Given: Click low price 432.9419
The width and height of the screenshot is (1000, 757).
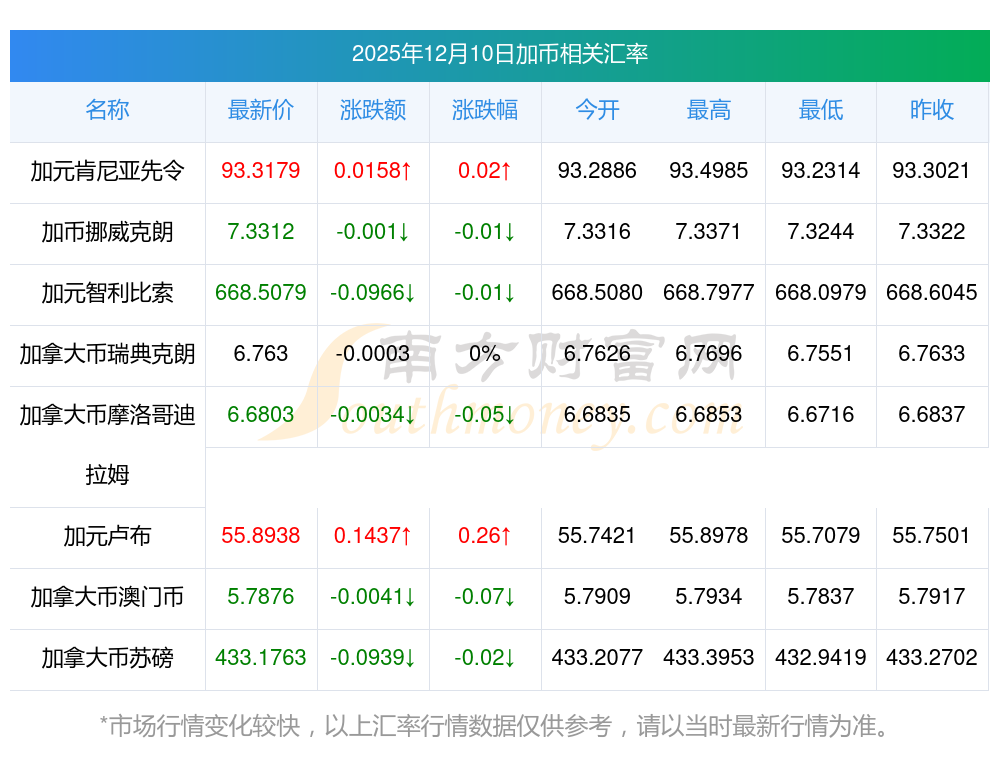Looking at the screenshot, I should tap(821, 658).
